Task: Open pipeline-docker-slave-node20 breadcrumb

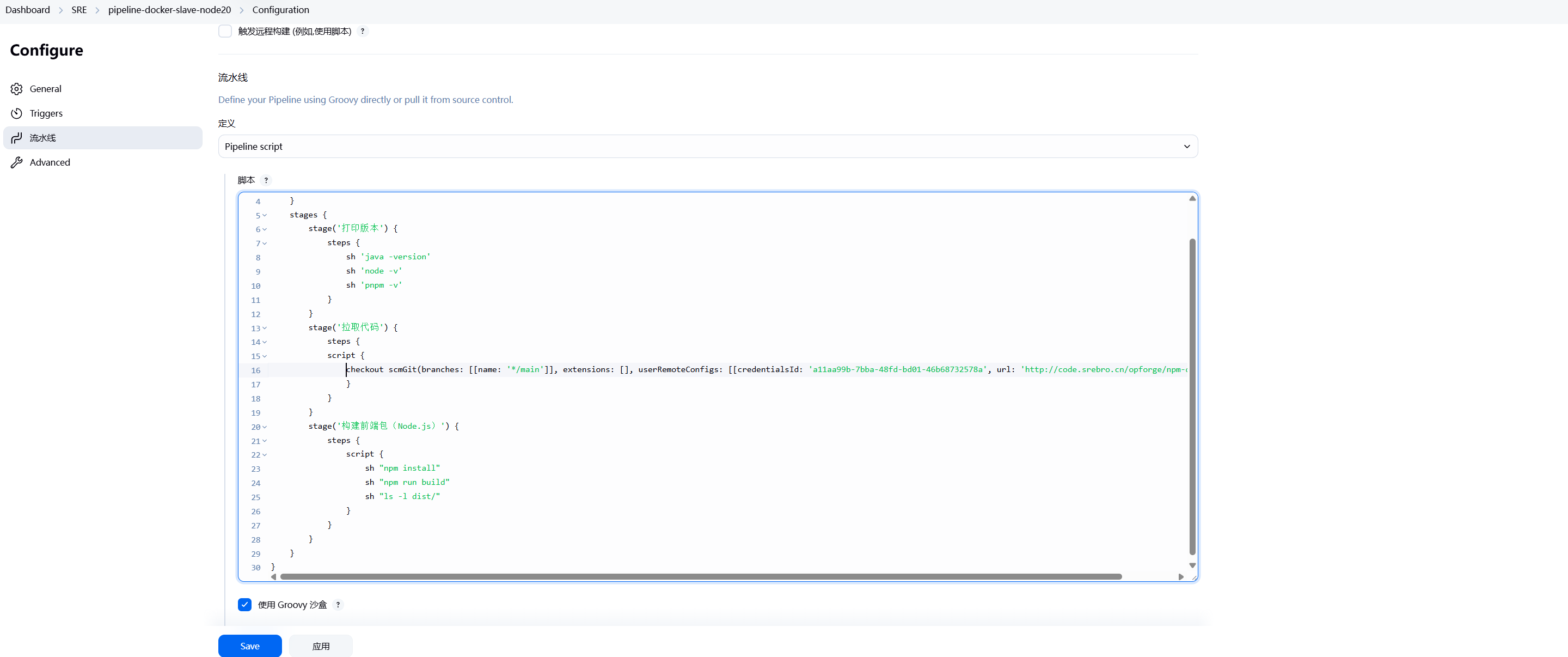Action: tap(169, 10)
